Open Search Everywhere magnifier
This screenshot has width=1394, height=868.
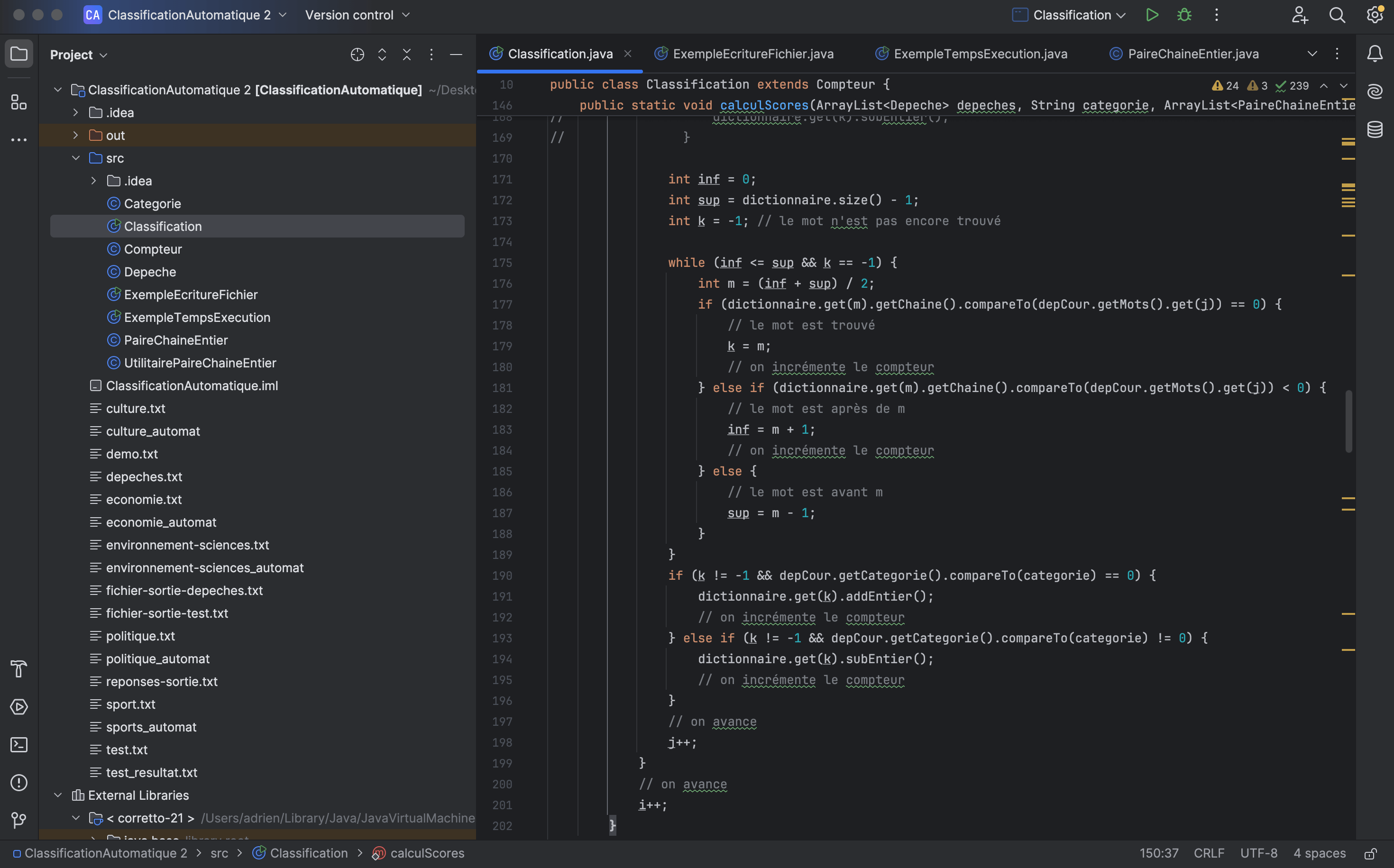tap(1337, 15)
